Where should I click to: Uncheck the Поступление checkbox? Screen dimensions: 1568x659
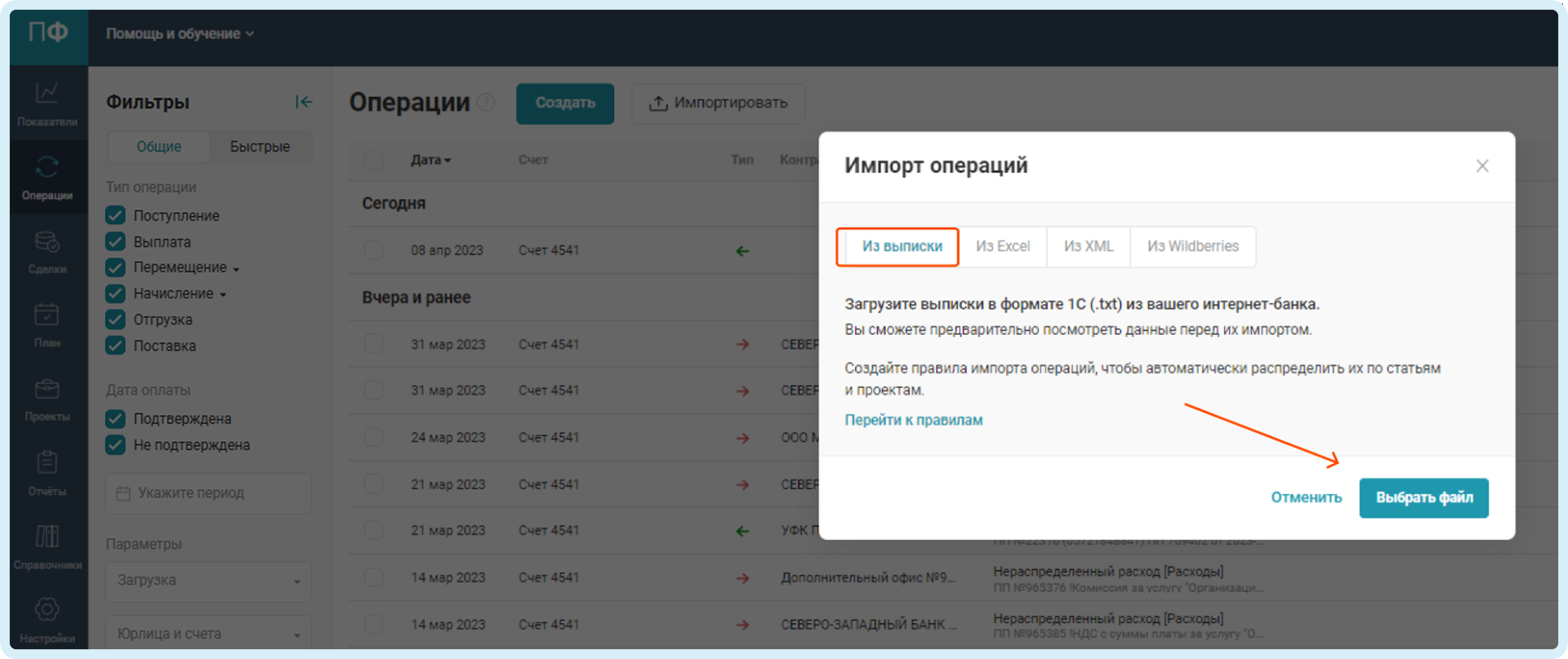click(115, 216)
